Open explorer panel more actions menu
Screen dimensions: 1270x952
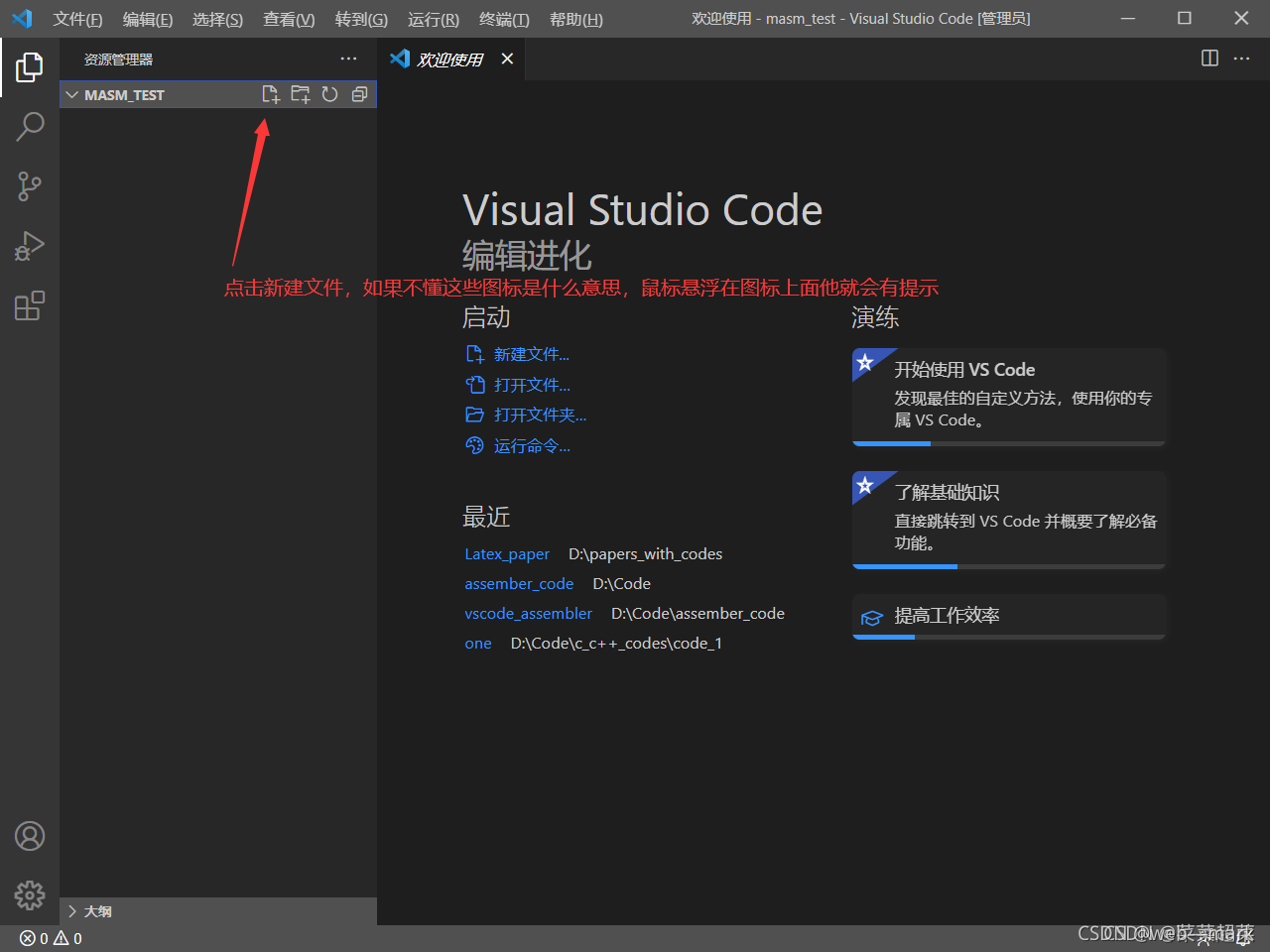[x=348, y=59]
